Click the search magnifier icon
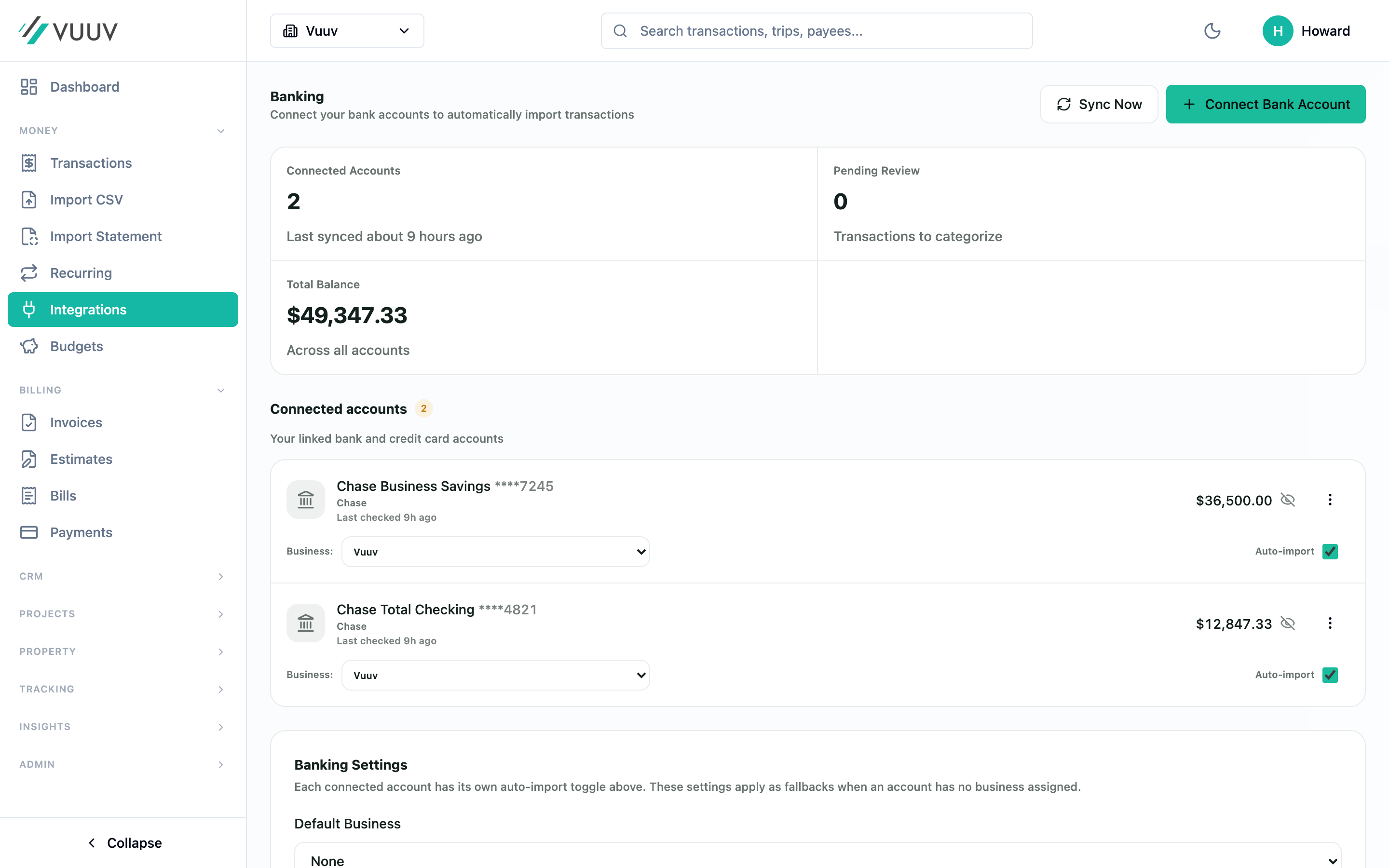The image size is (1389, 868). pyautogui.click(x=620, y=31)
